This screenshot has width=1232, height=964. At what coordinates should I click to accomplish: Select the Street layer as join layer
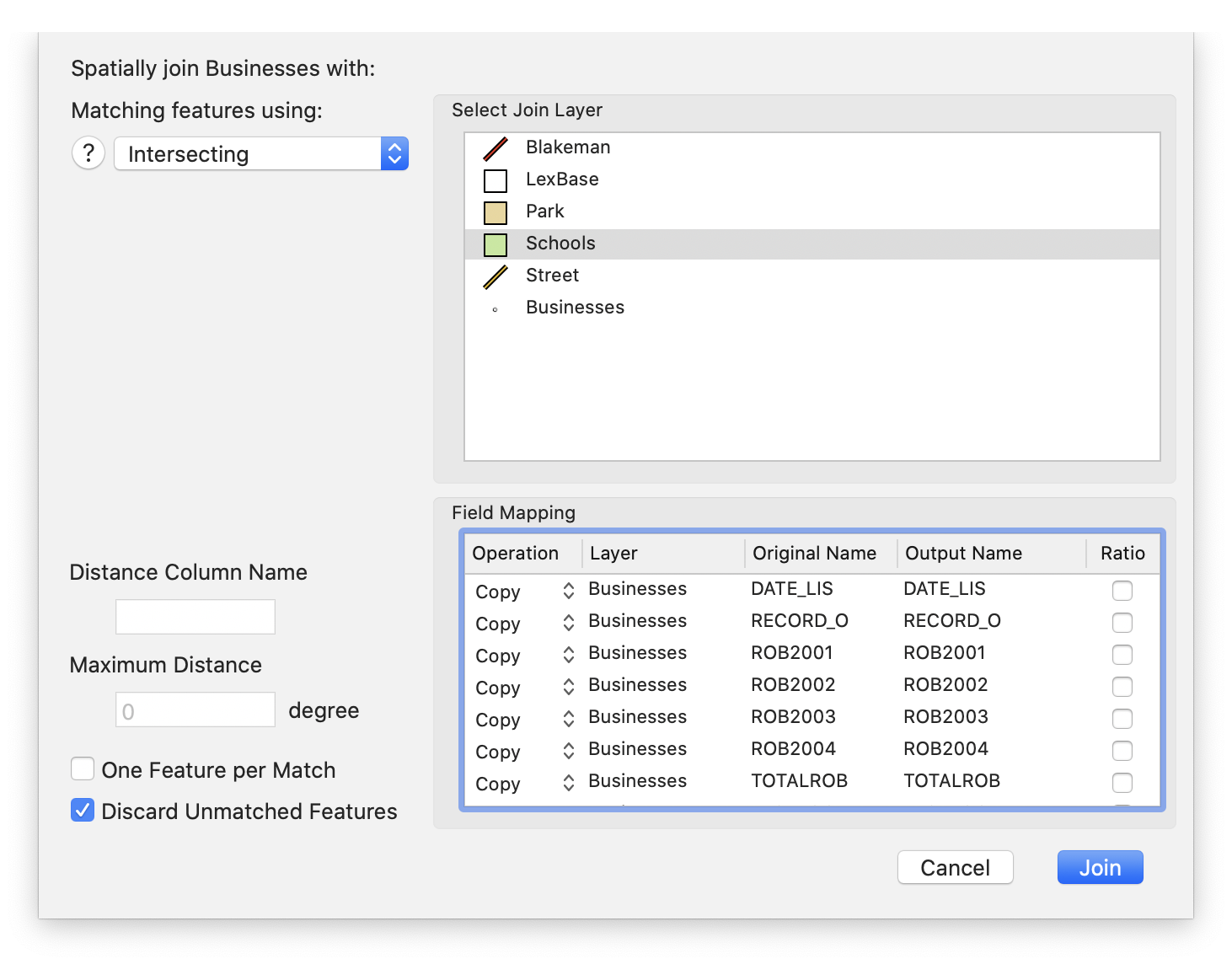pyautogui.click(x=552, y=276)
